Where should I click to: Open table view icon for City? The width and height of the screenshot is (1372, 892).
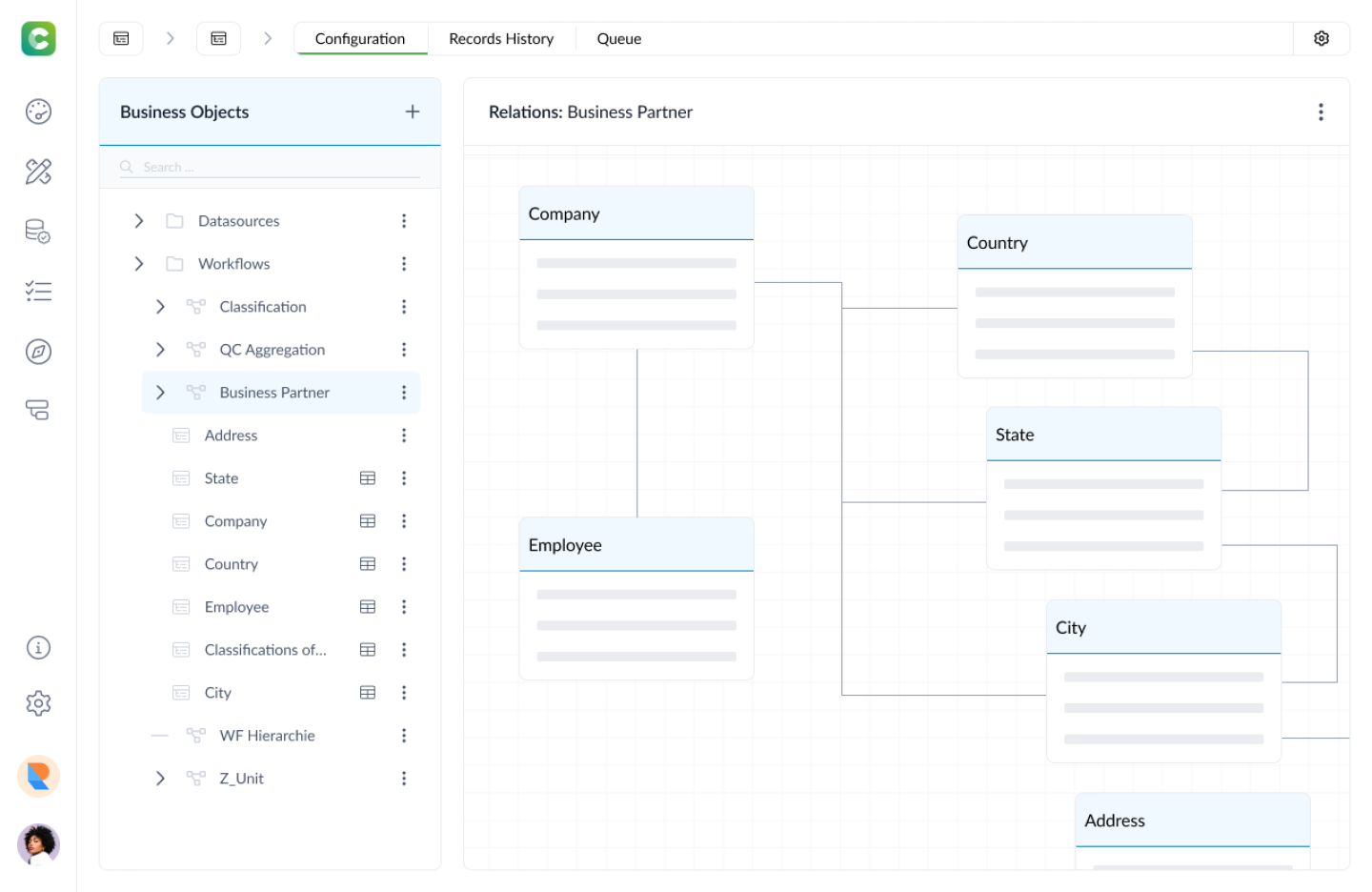click(368, 693)
